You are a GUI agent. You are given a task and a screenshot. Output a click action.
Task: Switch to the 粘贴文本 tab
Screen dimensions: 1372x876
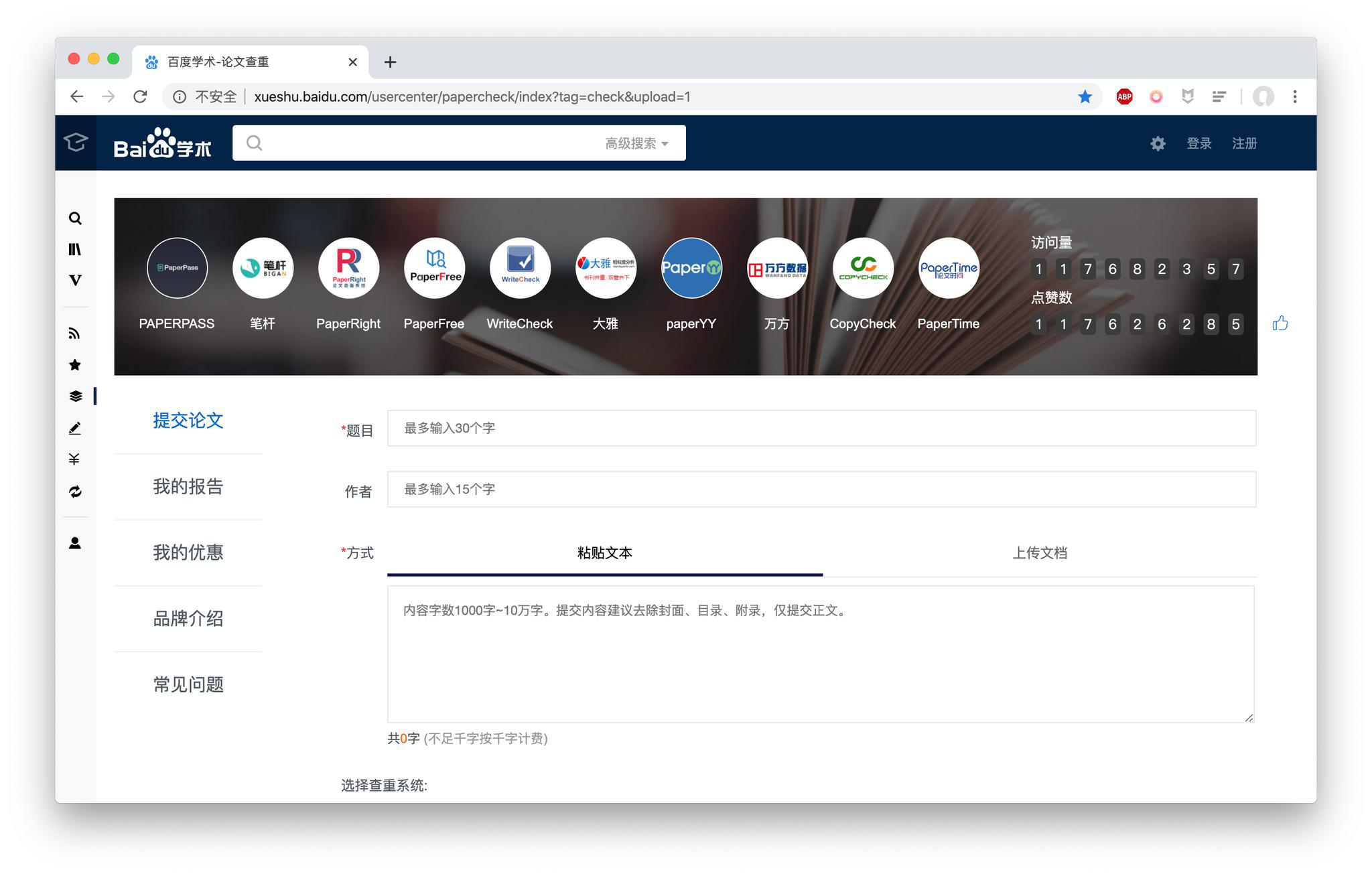click(x=604, y=553)
